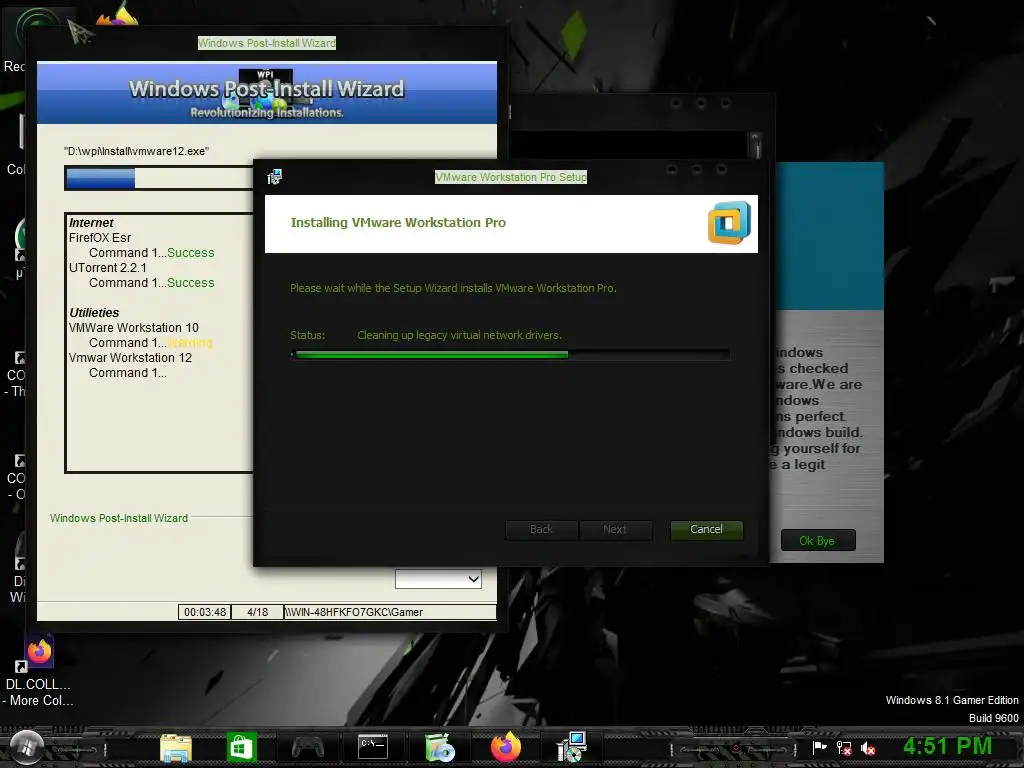The image size is (1024, 768).
Task: Click the Action Center flag tray icon
Action: (x=819, y=748)
